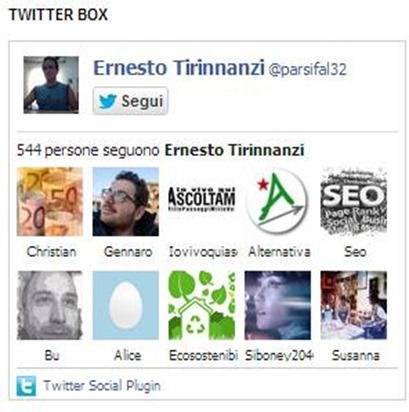Click the Susanna follower name
The width and height of the screenshot is (409, 412).
pyautogui.click(x=356, y=355)
